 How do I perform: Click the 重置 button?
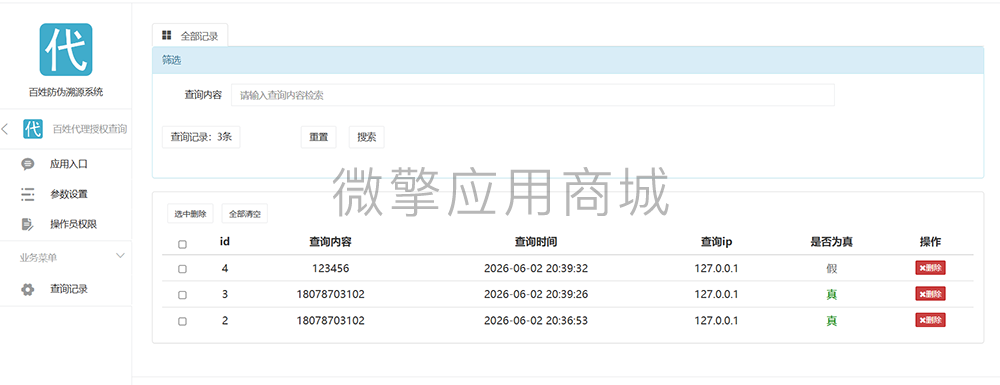tap(319, 137)
